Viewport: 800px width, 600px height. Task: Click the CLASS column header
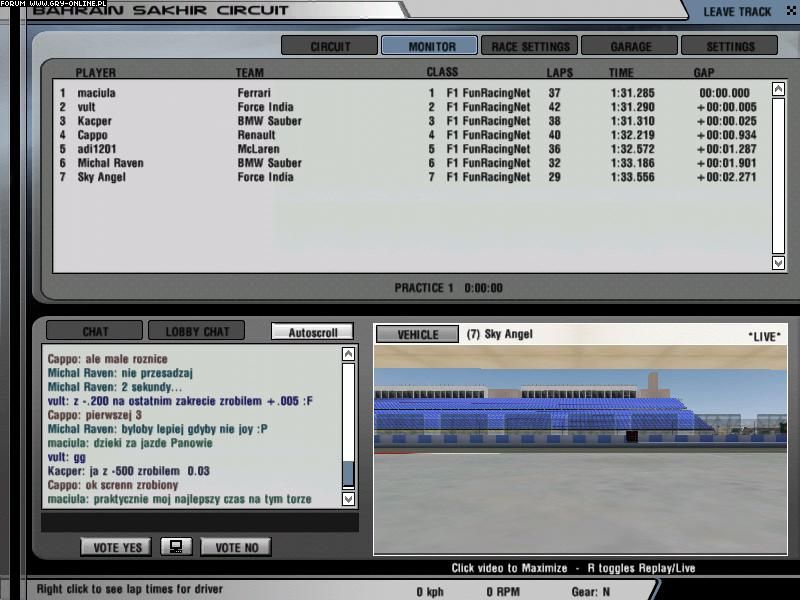click(x=442, y=72)
